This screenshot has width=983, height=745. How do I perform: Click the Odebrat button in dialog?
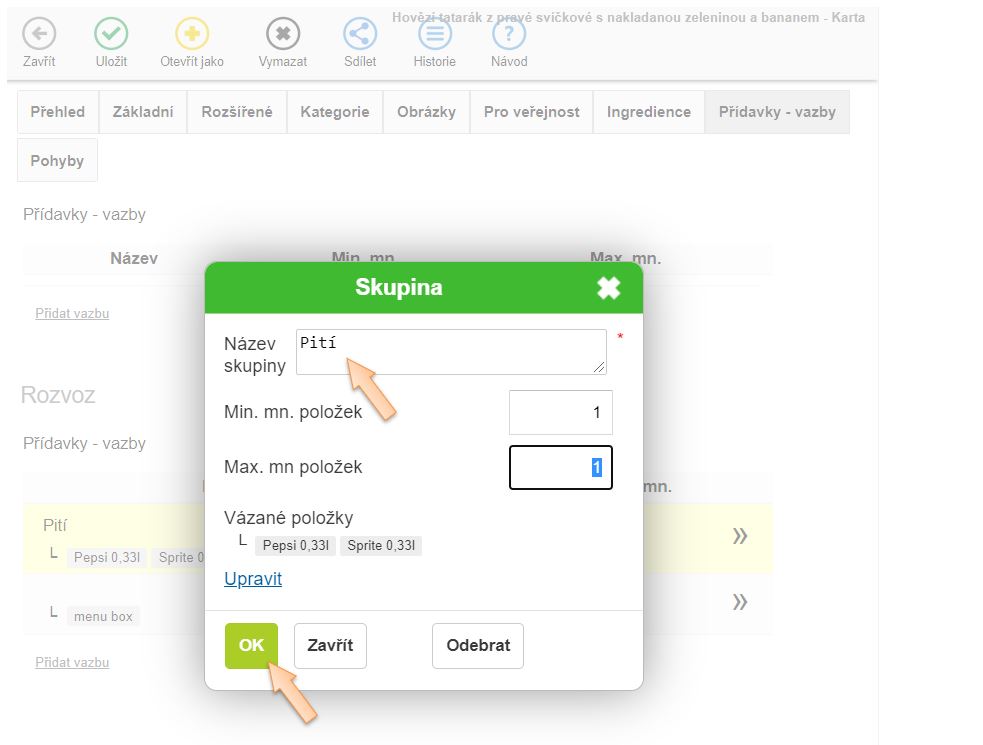pos(478,646)
